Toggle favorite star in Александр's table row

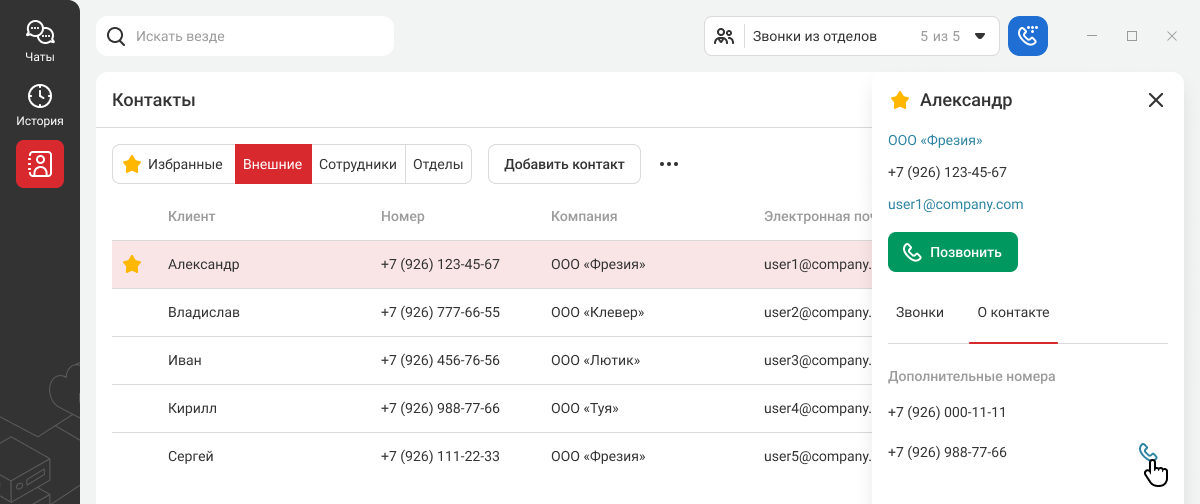(x=132, y=265)
